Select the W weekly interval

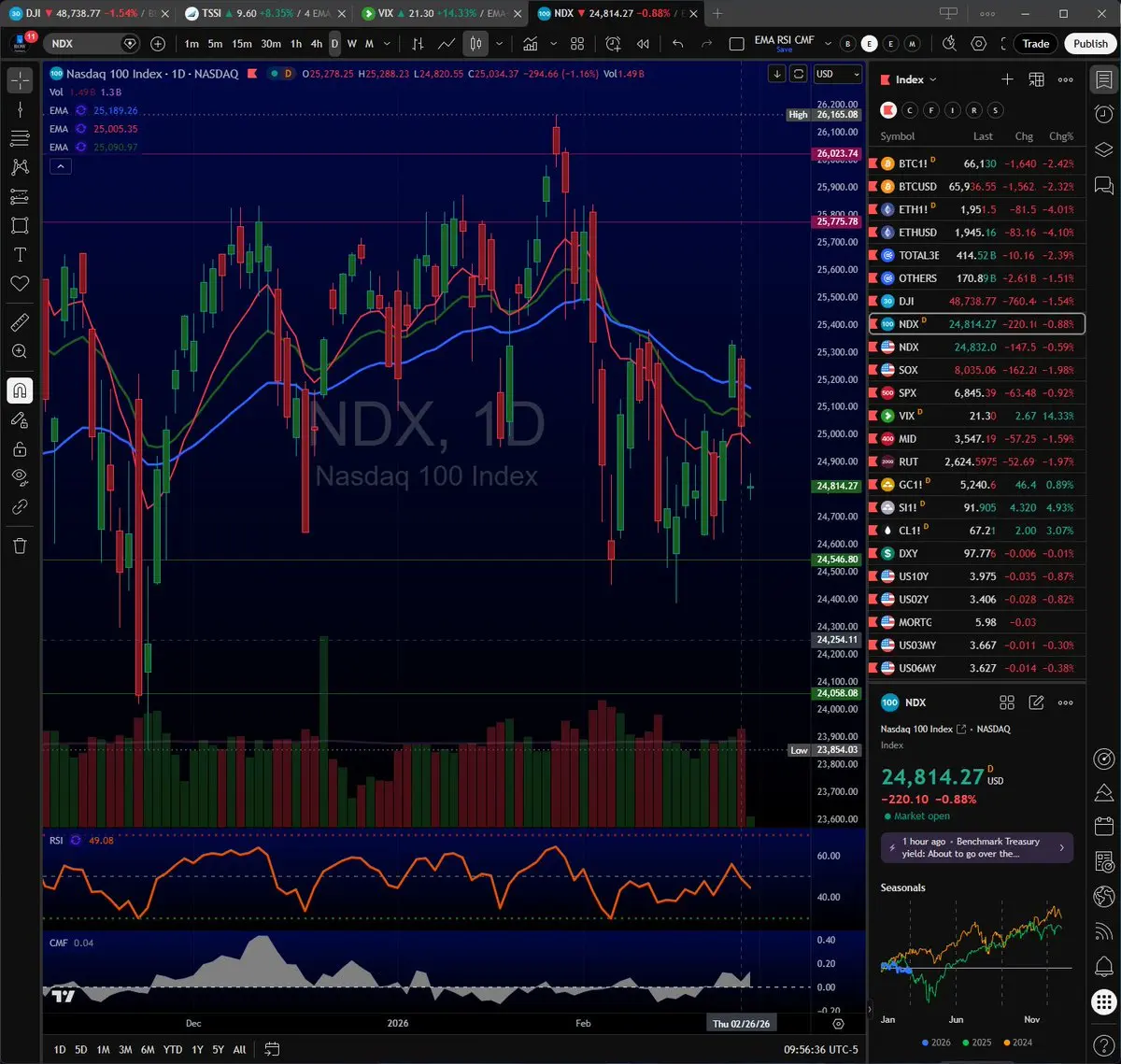tap(352, 44)
